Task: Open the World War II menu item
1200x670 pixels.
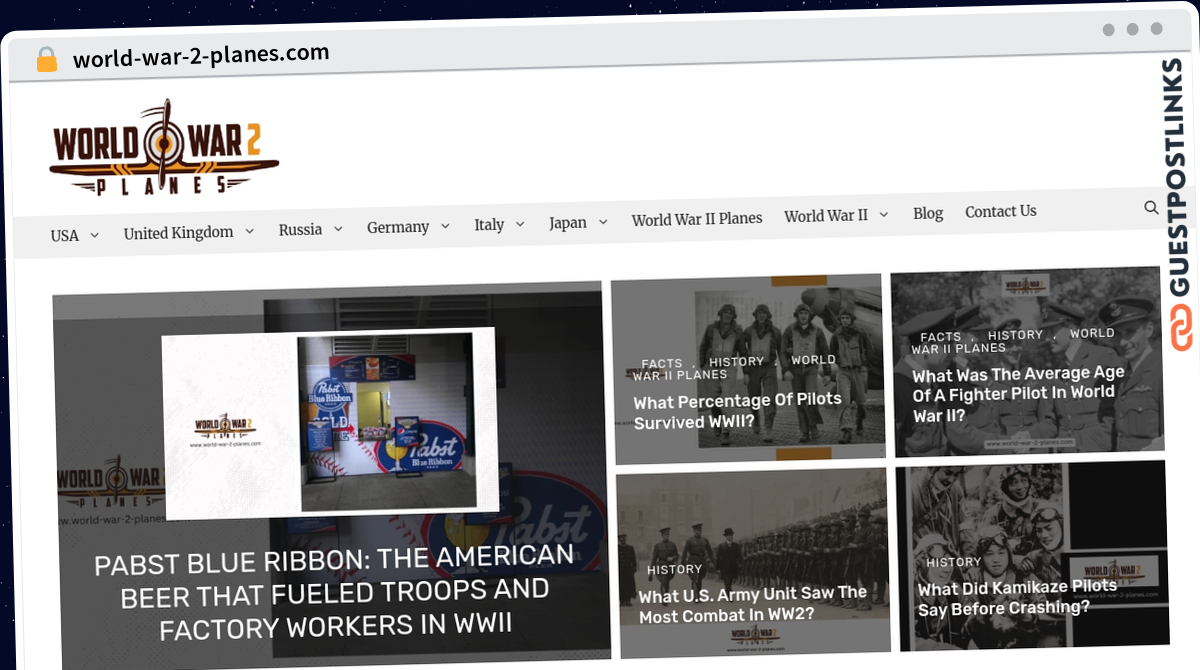Action: [826, 216]
